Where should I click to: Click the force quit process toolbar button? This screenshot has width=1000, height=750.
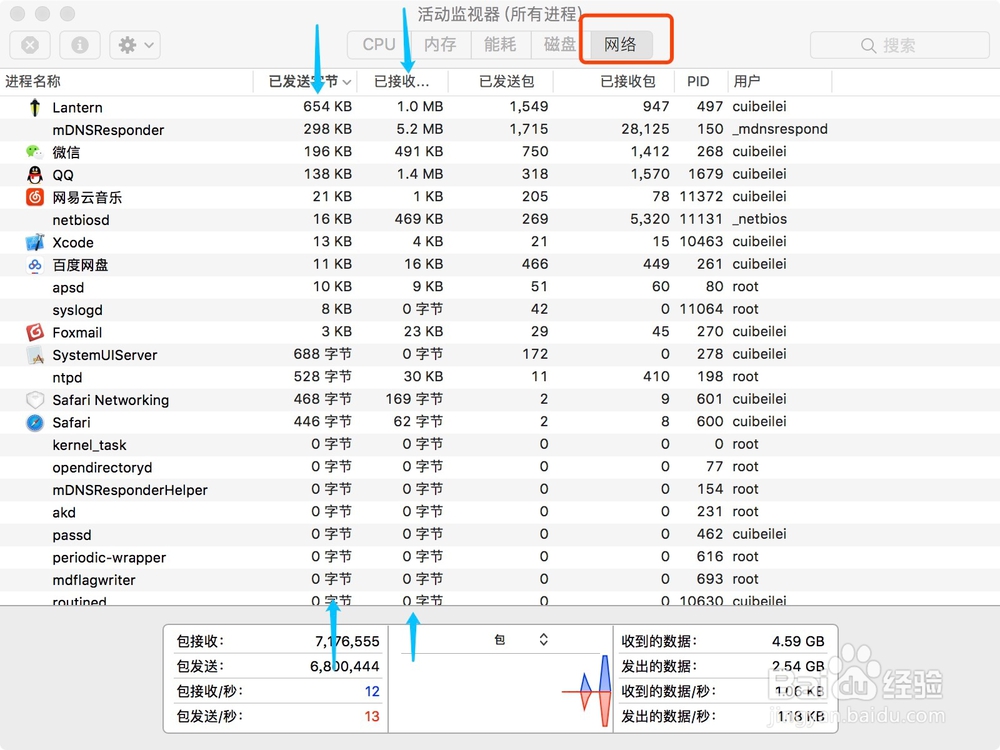30,45
